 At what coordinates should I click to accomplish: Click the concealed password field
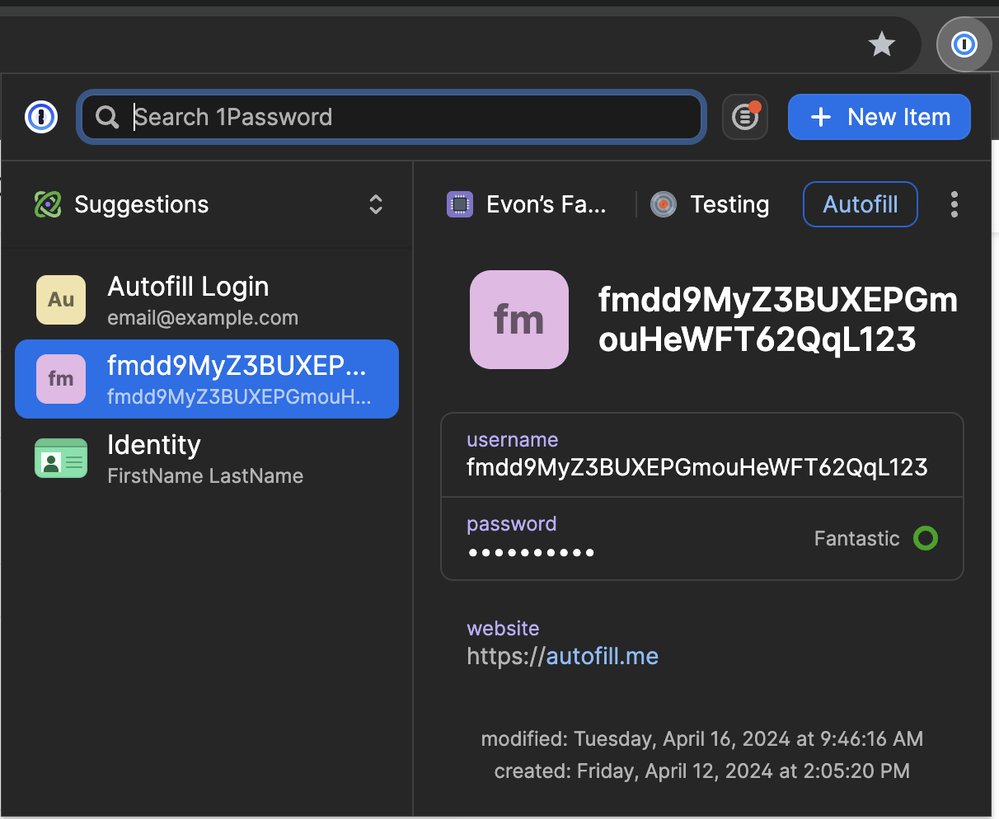pyautogui.click(x=702, y=539)
